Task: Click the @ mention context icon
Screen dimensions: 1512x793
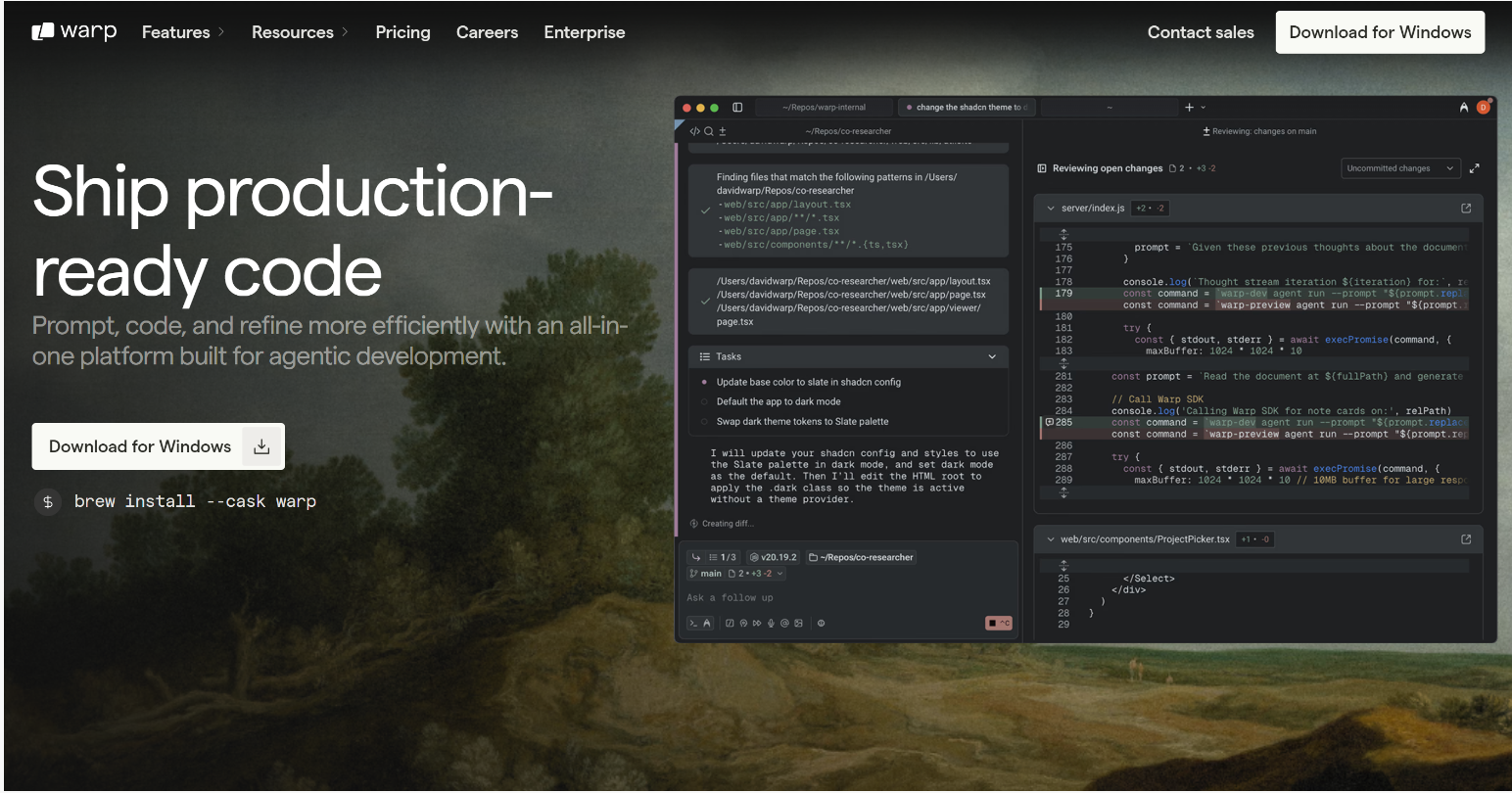Action: (x=784, y=623)
